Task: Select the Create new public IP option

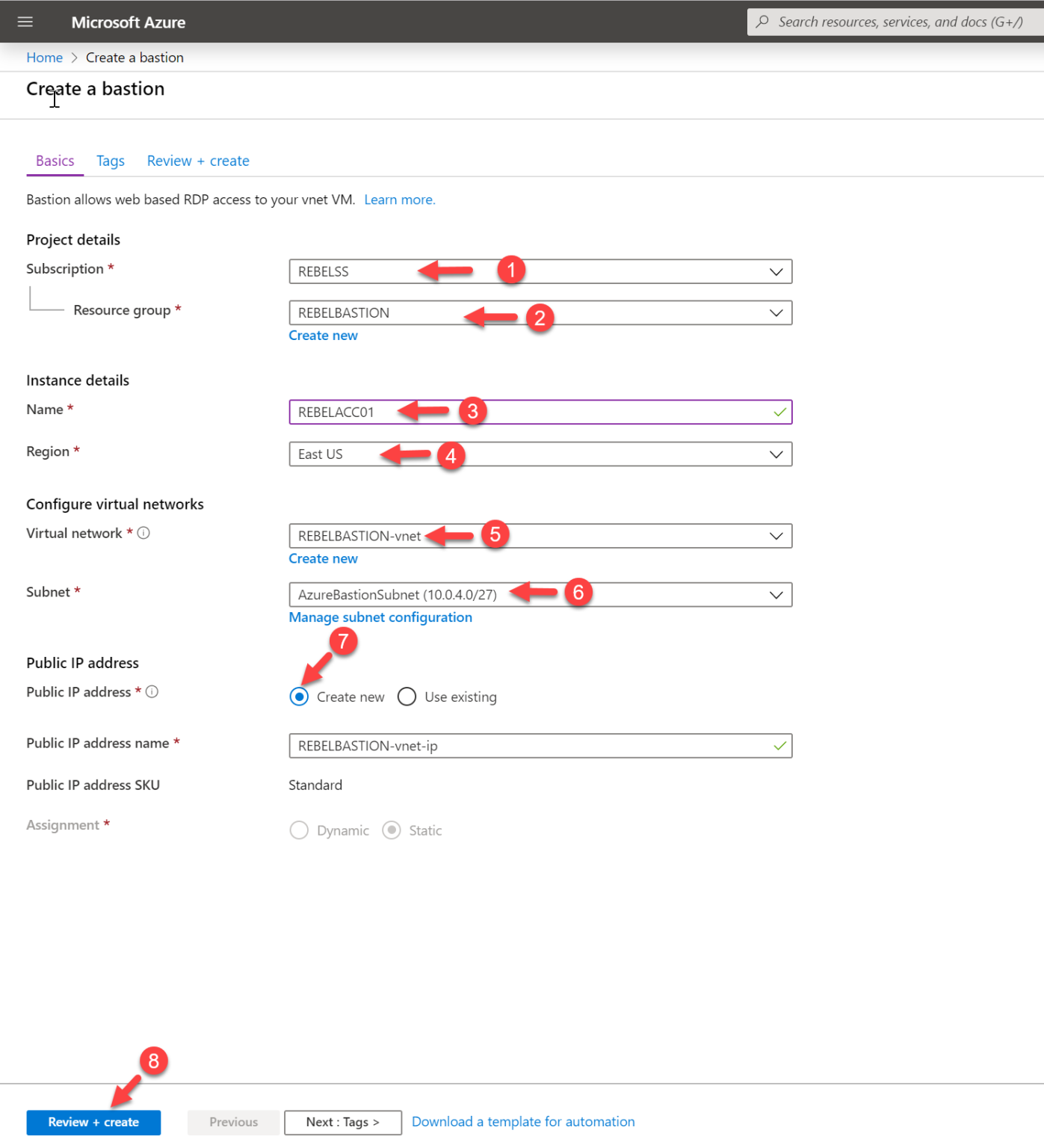Action: tap(299, 696)
